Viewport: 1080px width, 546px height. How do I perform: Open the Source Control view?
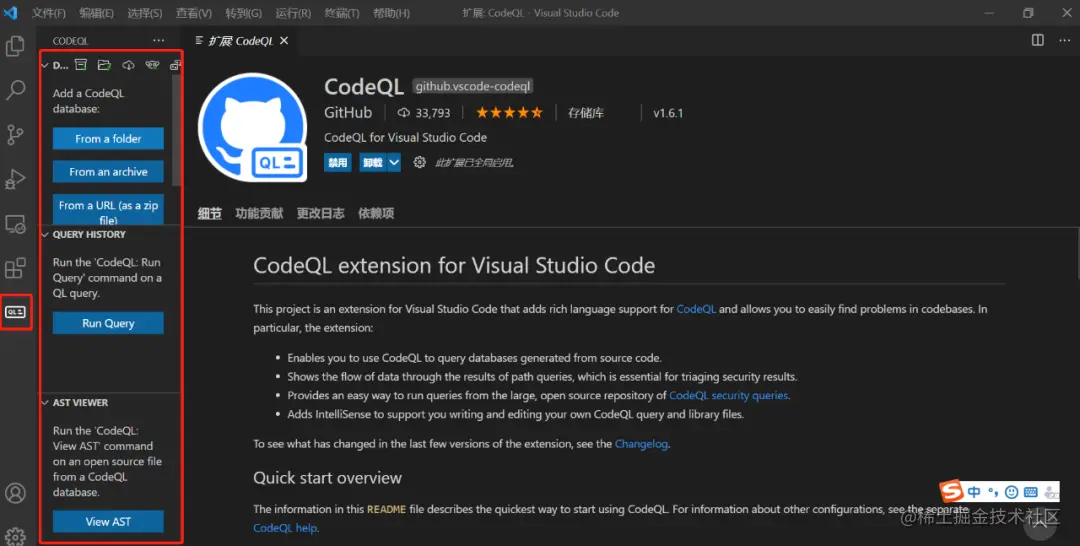15,135
